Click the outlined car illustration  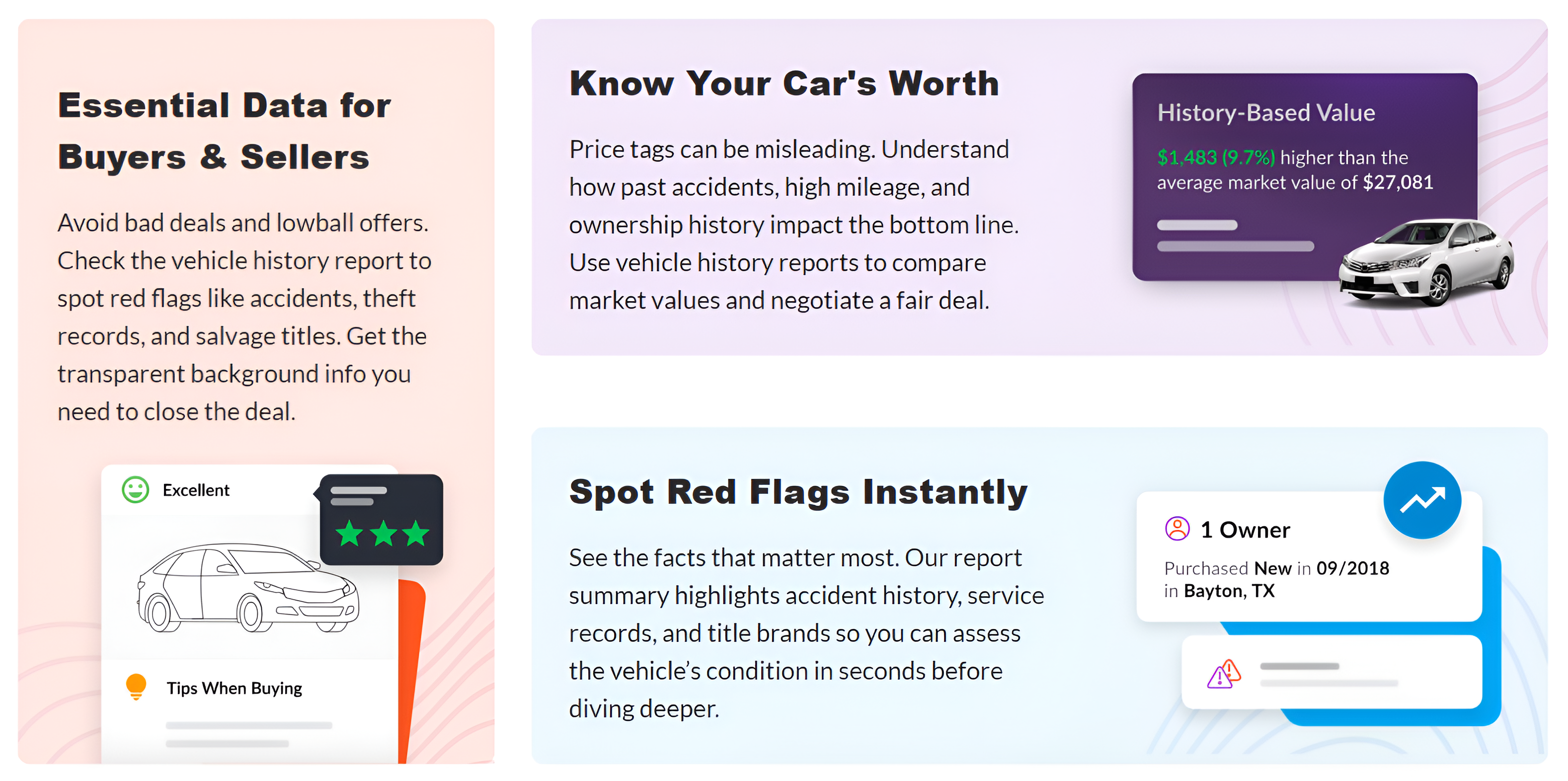[x=248, y=587]
